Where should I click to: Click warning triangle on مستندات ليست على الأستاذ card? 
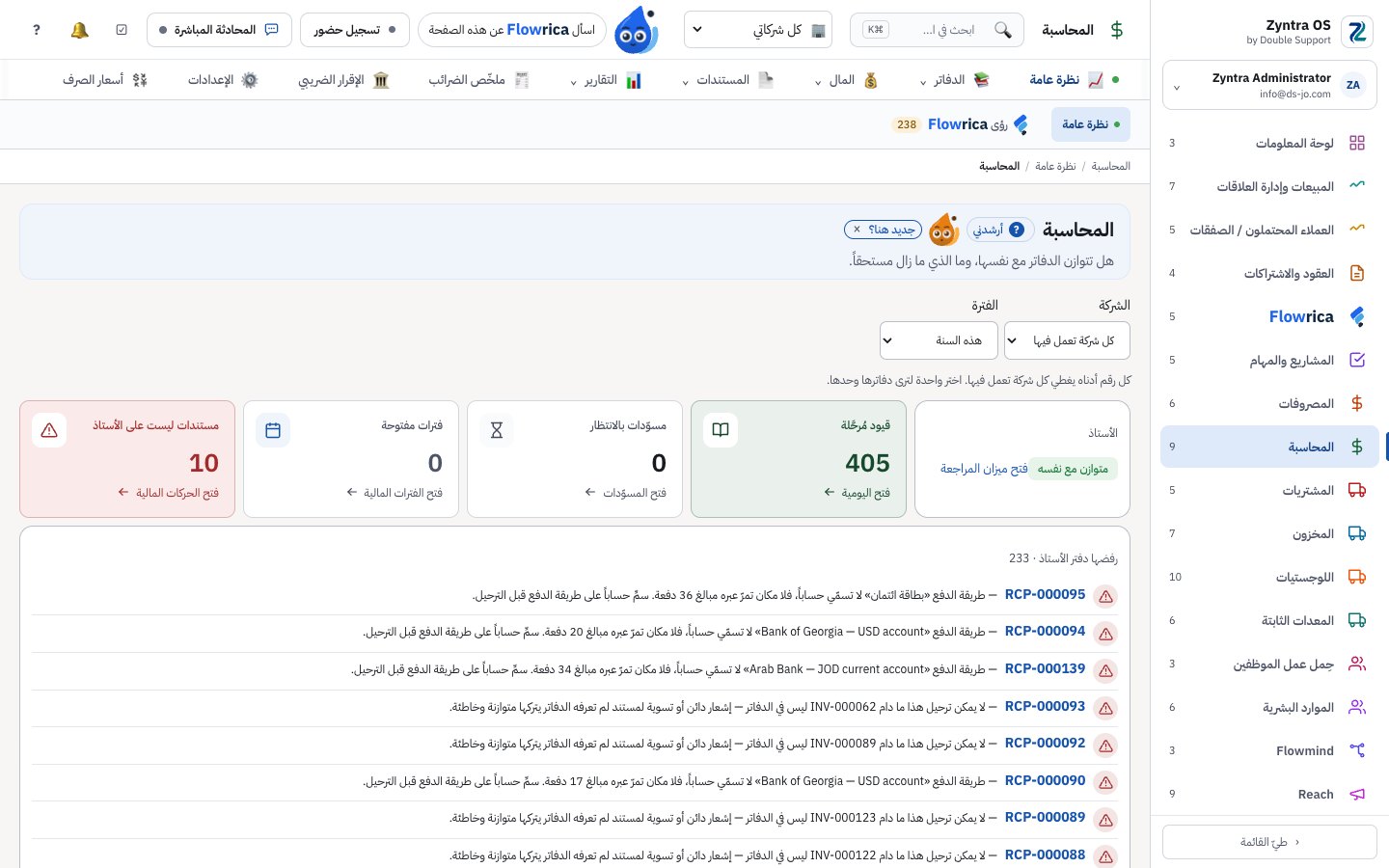click(49, 430)
